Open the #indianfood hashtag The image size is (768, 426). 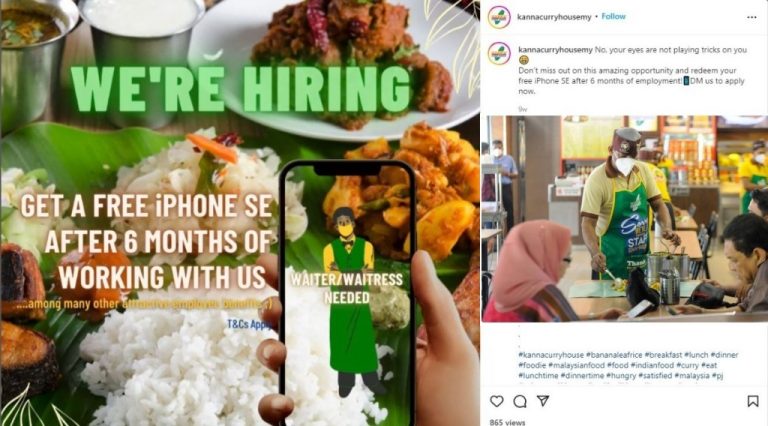click(x=652, y=365)
